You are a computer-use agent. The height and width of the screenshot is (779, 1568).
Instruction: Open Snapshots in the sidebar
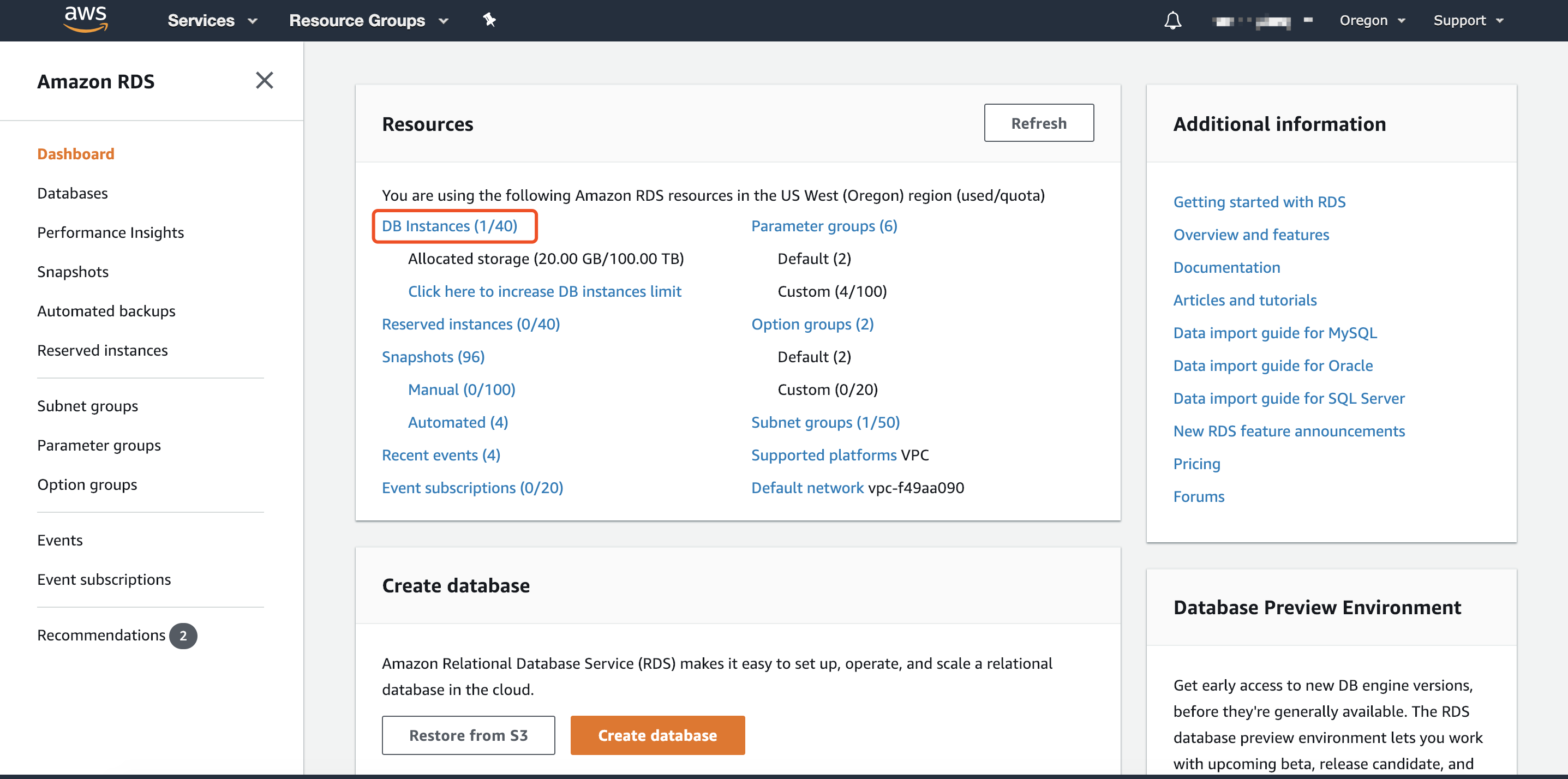[73, 272]
